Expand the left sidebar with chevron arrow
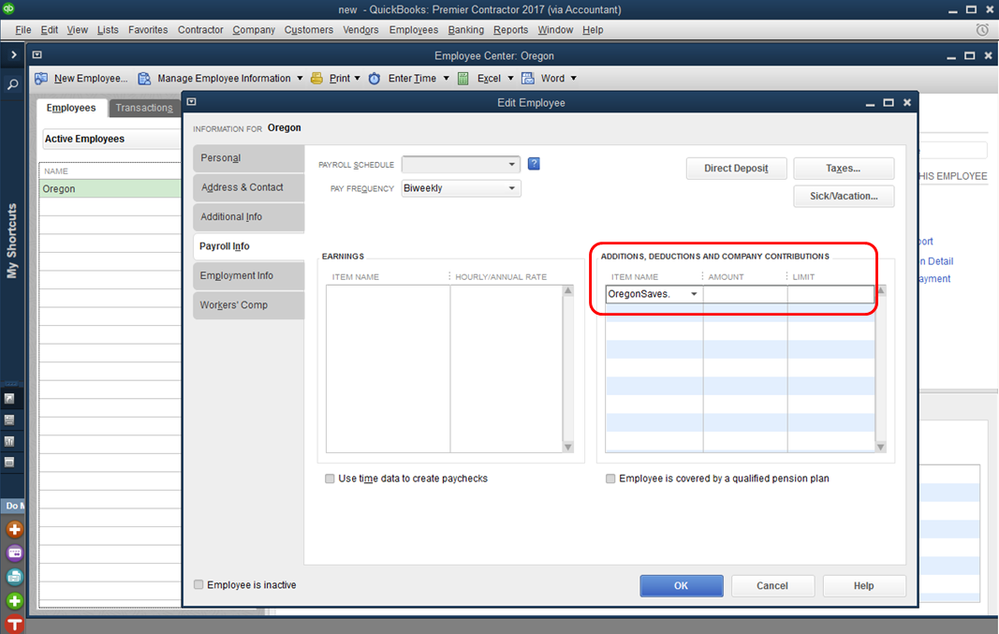The image size is (999, 634). 13,55
